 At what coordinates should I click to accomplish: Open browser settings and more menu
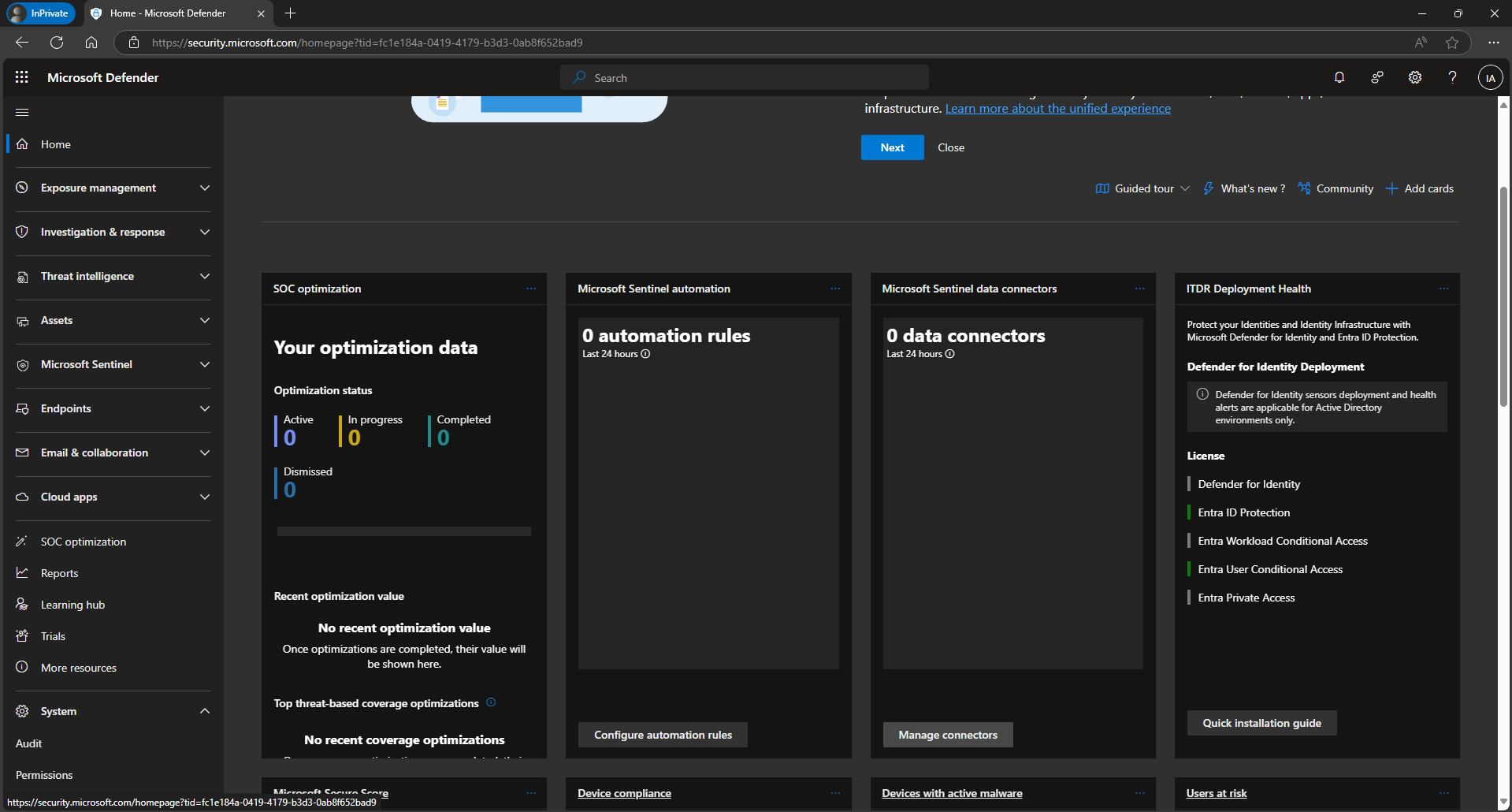1493,43
